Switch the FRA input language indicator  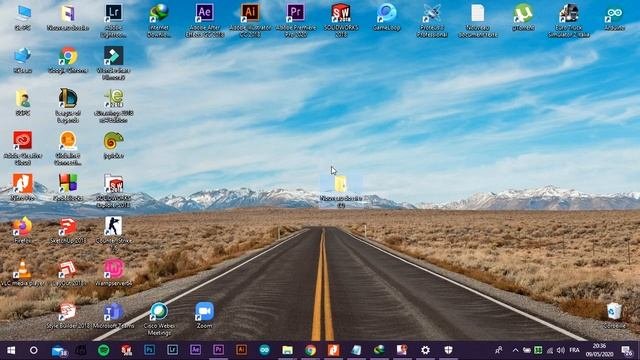[574, 350]
